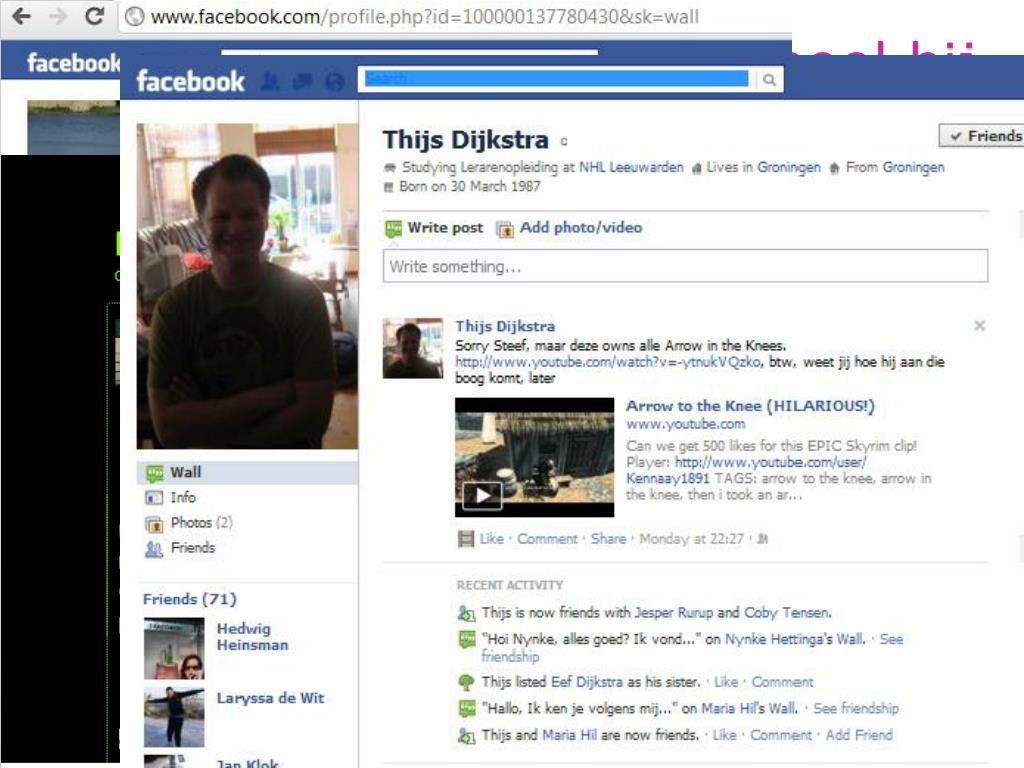Click the background window Facebook logo
The height and width of the screenshot is (768, 1024).
tap(73, 63)
